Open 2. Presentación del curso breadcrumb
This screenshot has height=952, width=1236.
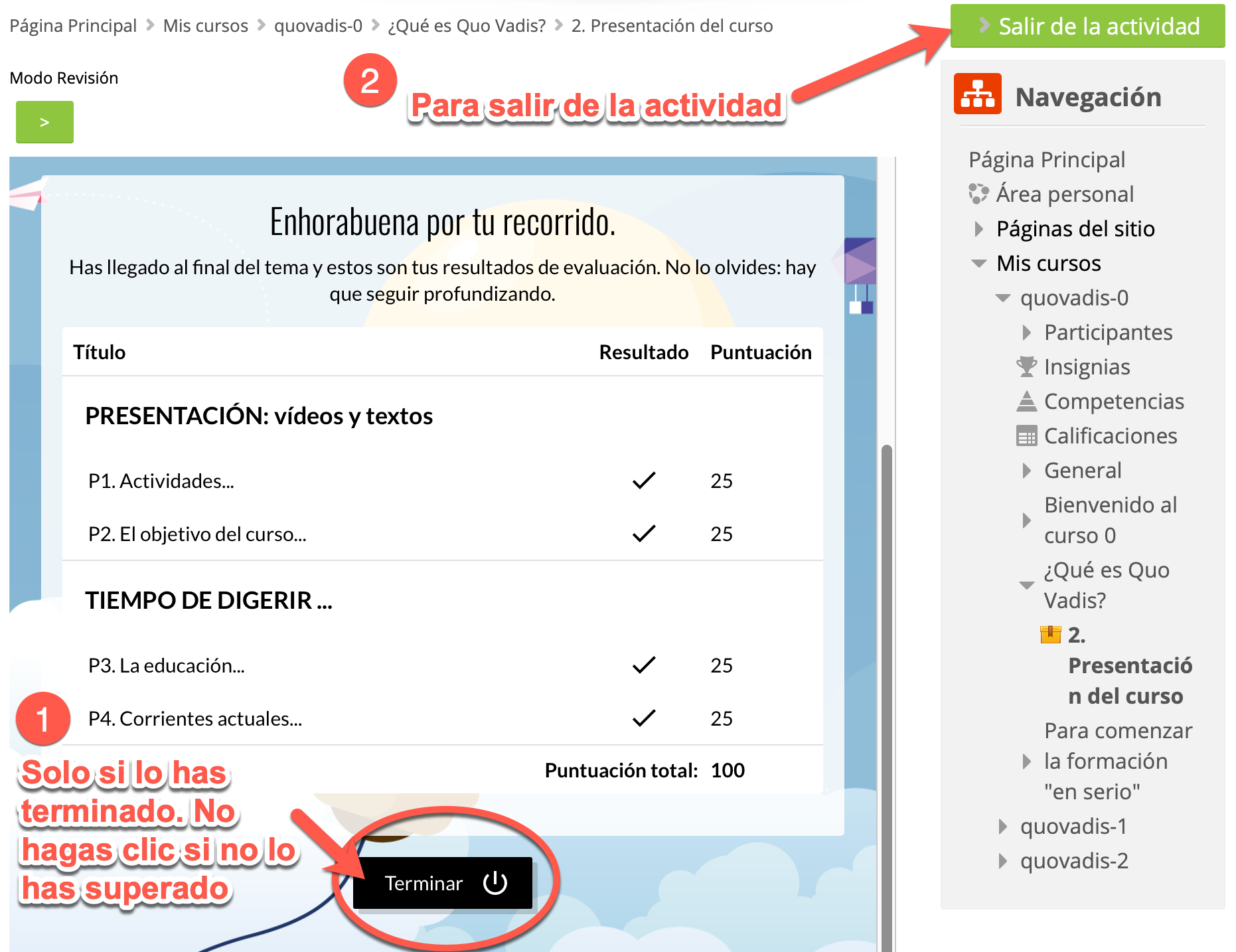tap(672, 26)
